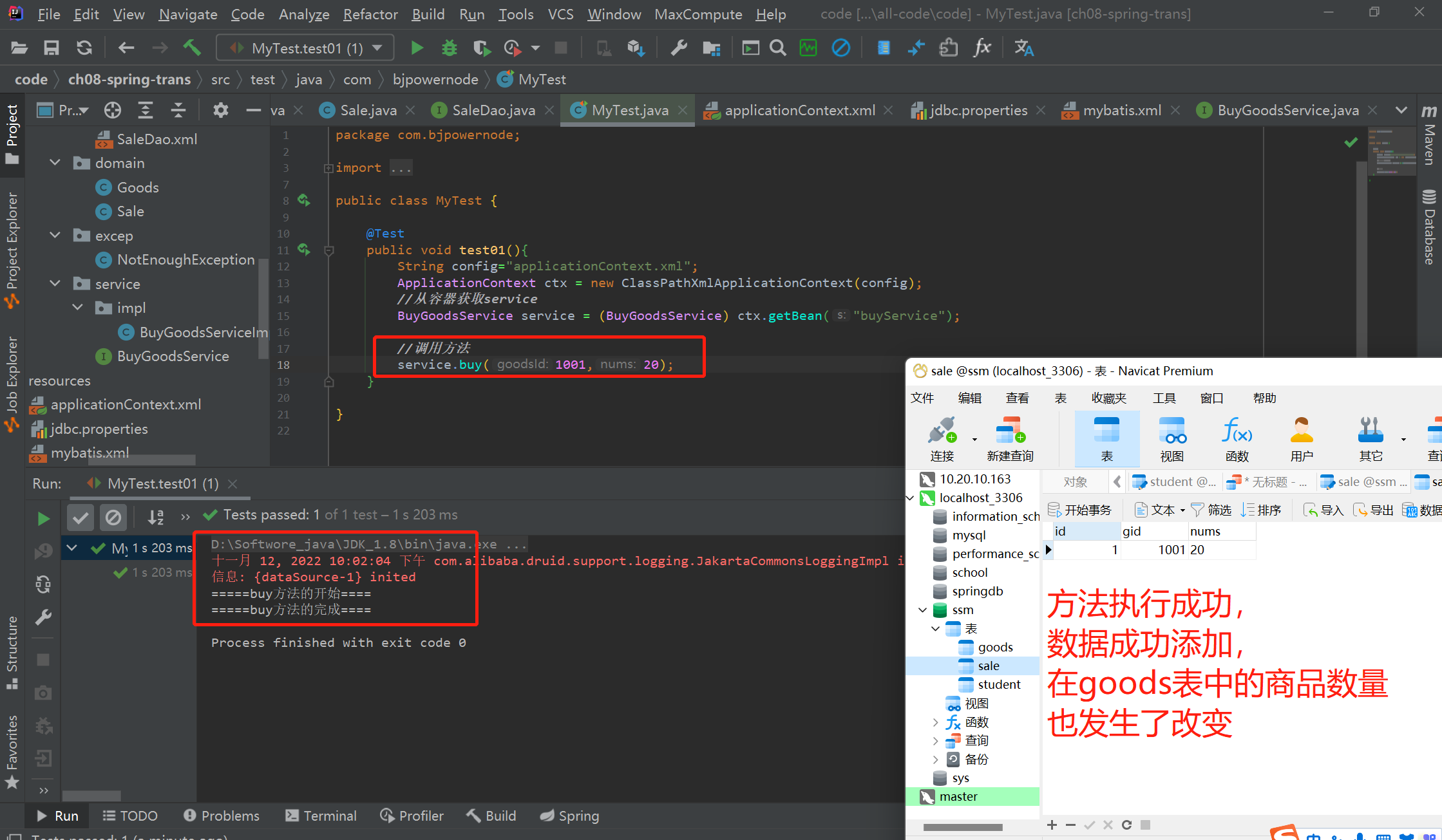The image size is (1442, 840).
Task: Toggle show passed tests checkmark
Action: pos(81,517)
